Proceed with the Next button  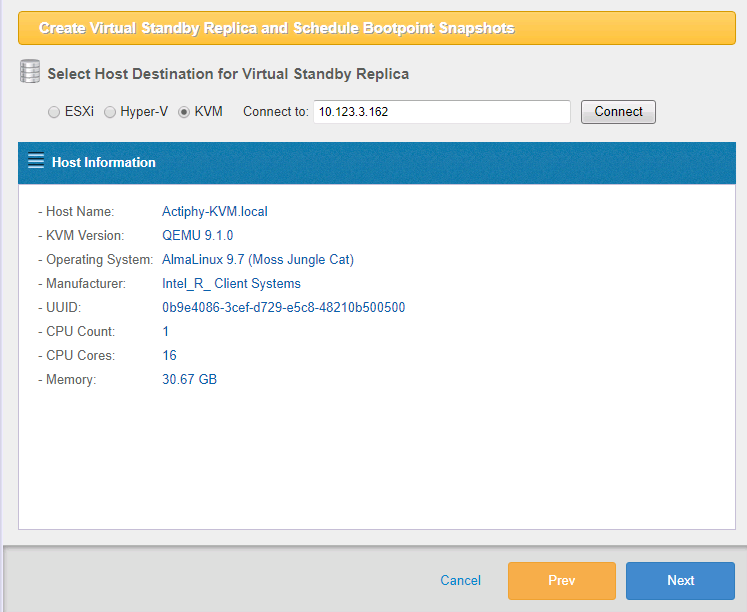(x=680, y=580)
